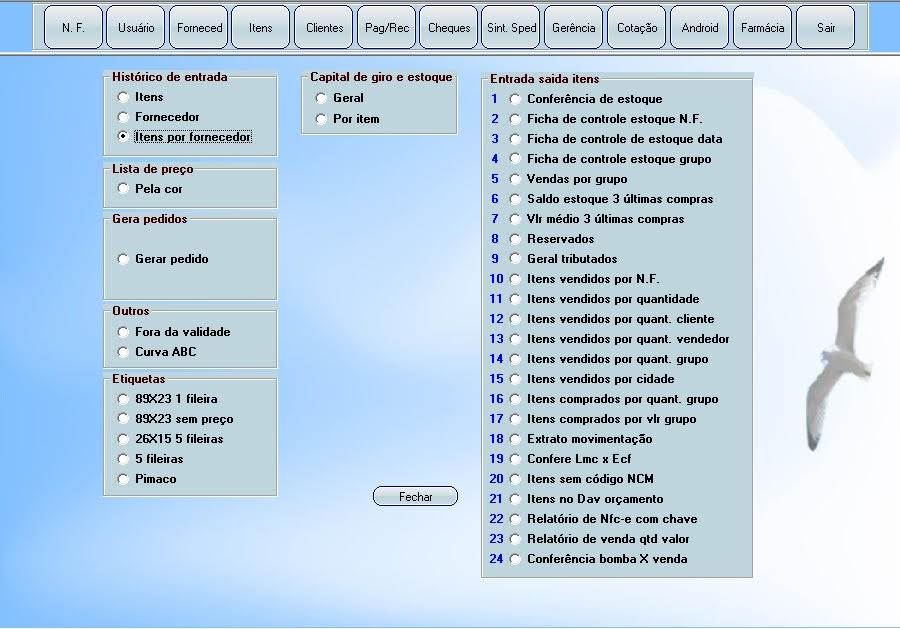Screen dimensions: 900x629
Task: Click the Forneced toolbar button
Action: [199, 28]
